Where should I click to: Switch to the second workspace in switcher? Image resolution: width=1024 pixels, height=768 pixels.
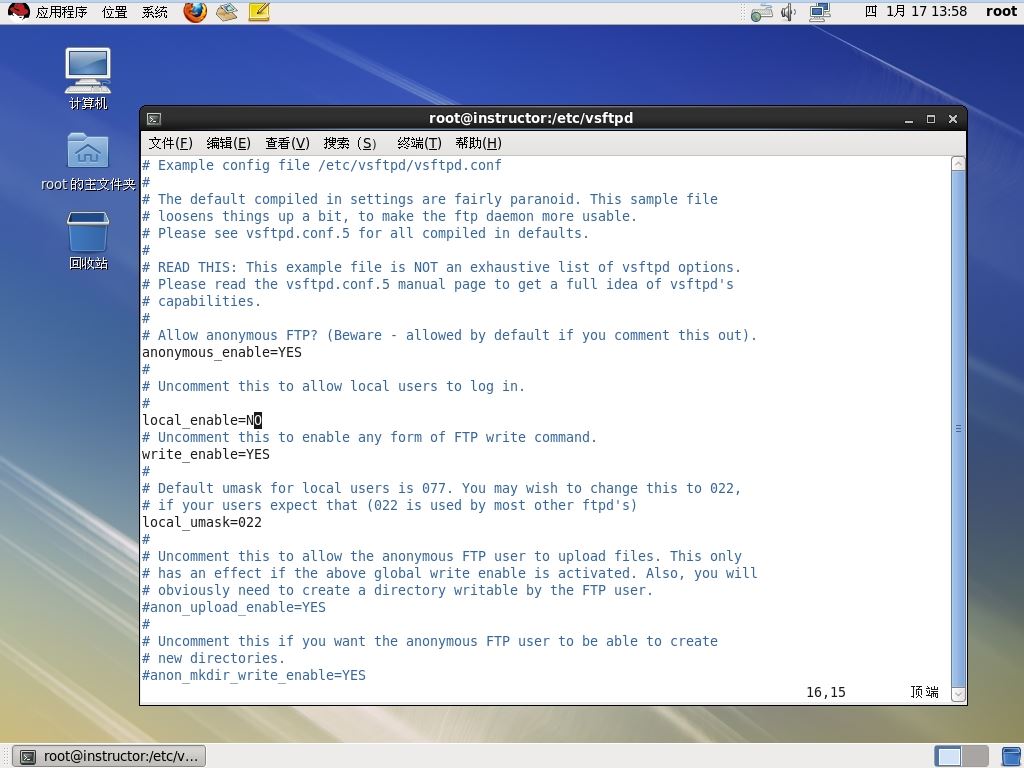click(975, 756)
